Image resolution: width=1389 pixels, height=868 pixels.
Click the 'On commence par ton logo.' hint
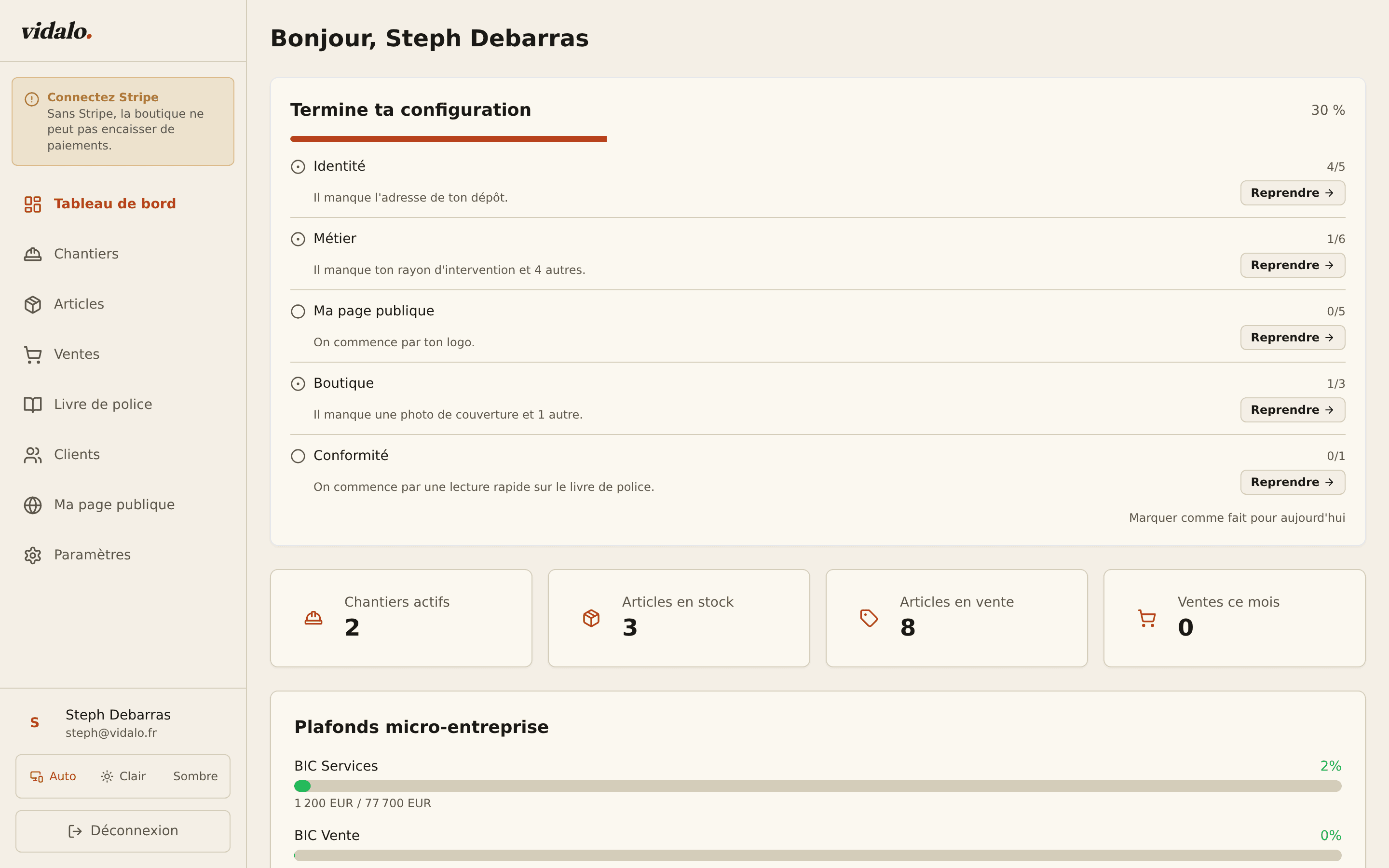click(394, 342)
